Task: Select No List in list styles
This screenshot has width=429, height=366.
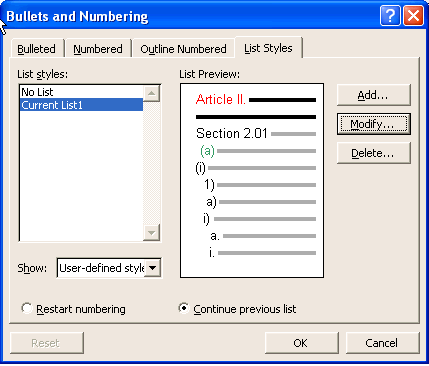Action: [81, 92]
